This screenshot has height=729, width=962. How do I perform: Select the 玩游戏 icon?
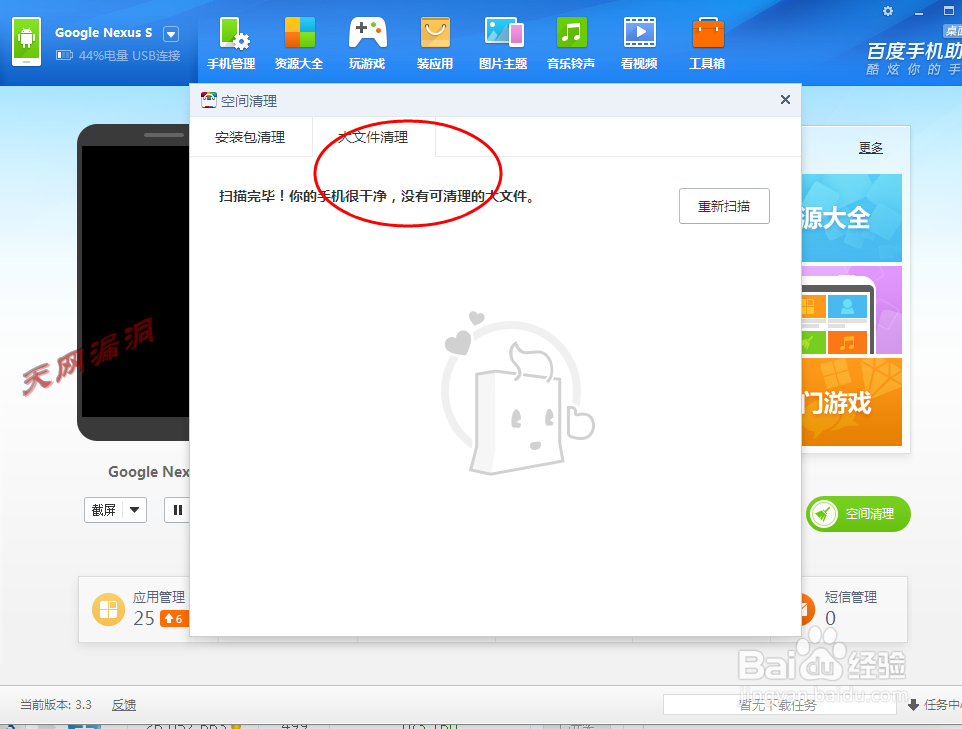(367, 42)
